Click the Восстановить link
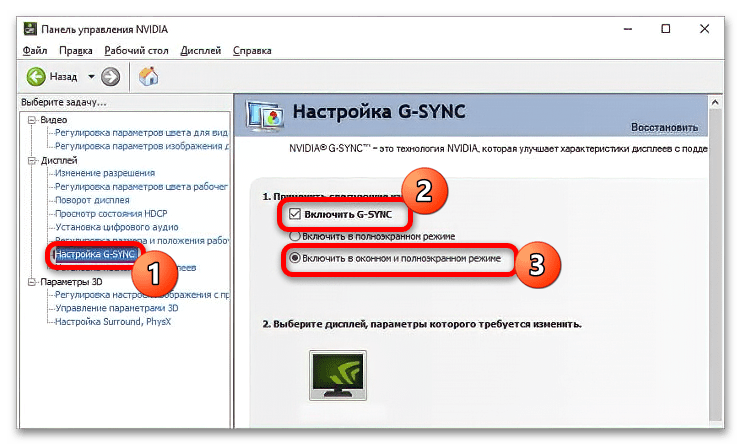Image resolution: width=741 pixels, height=445 pixels. coord(664,128)
